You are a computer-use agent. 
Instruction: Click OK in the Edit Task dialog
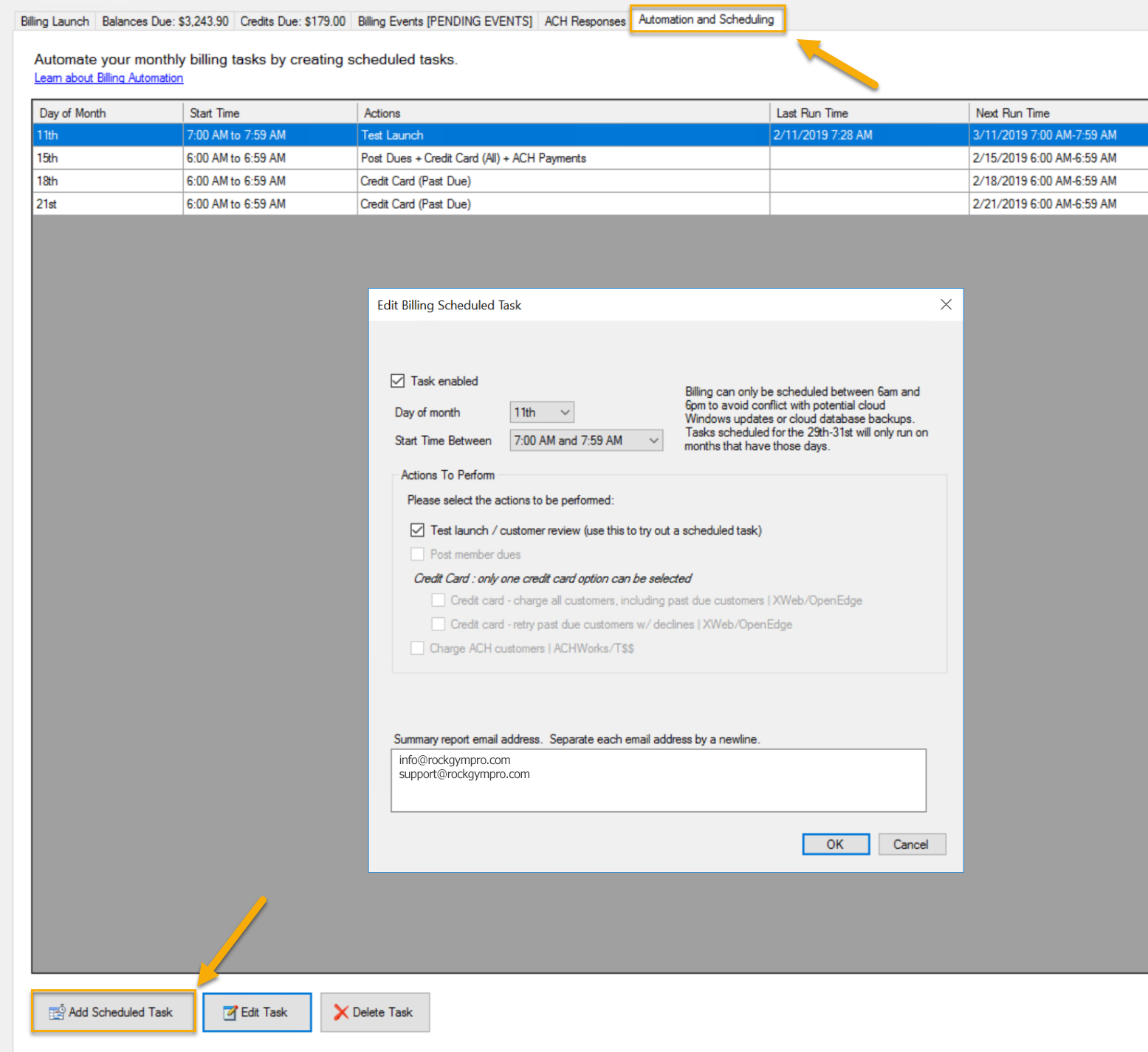click(x=835, y=845)
